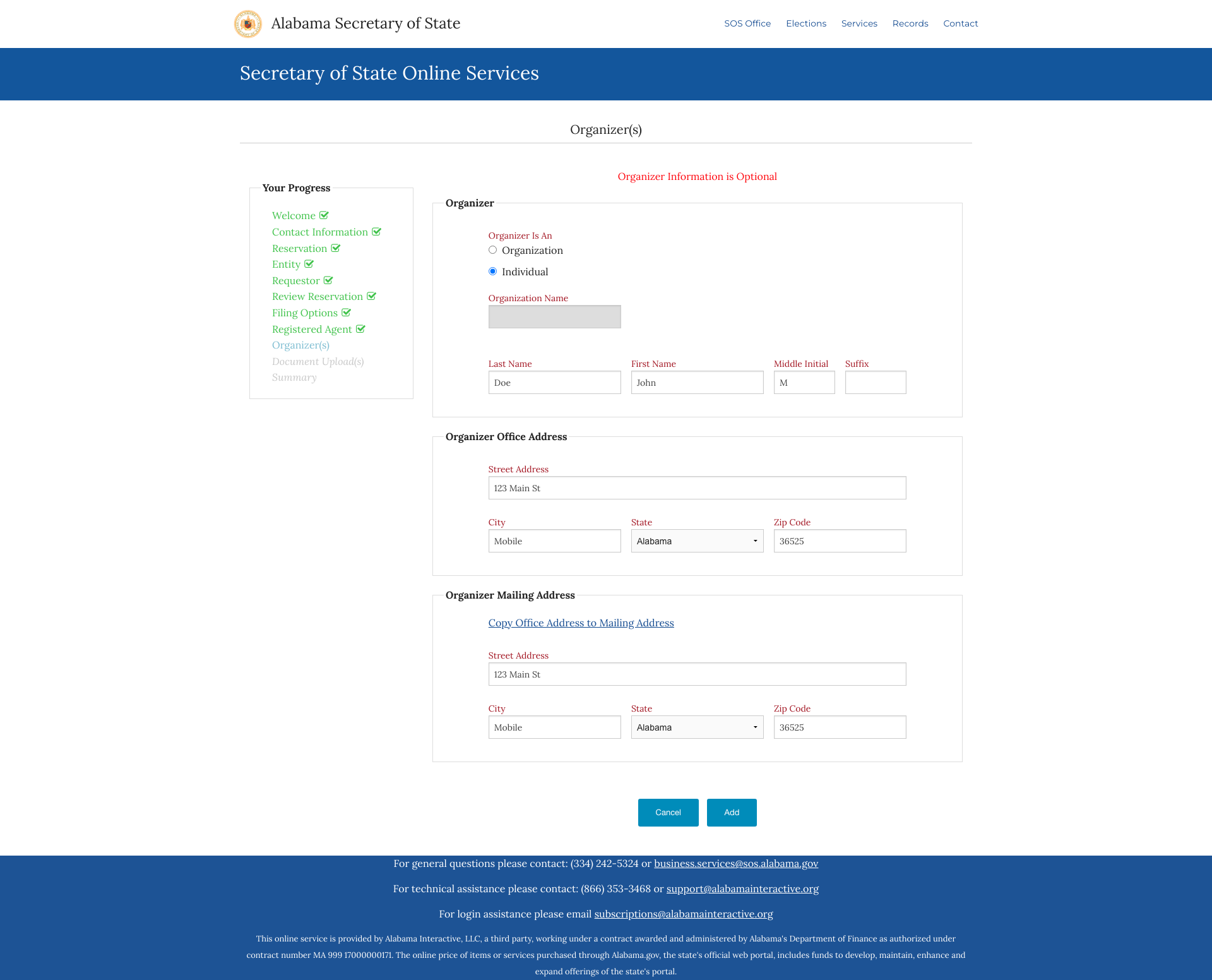Click the checkmark icon beside Filing Options

click(346, 313)
